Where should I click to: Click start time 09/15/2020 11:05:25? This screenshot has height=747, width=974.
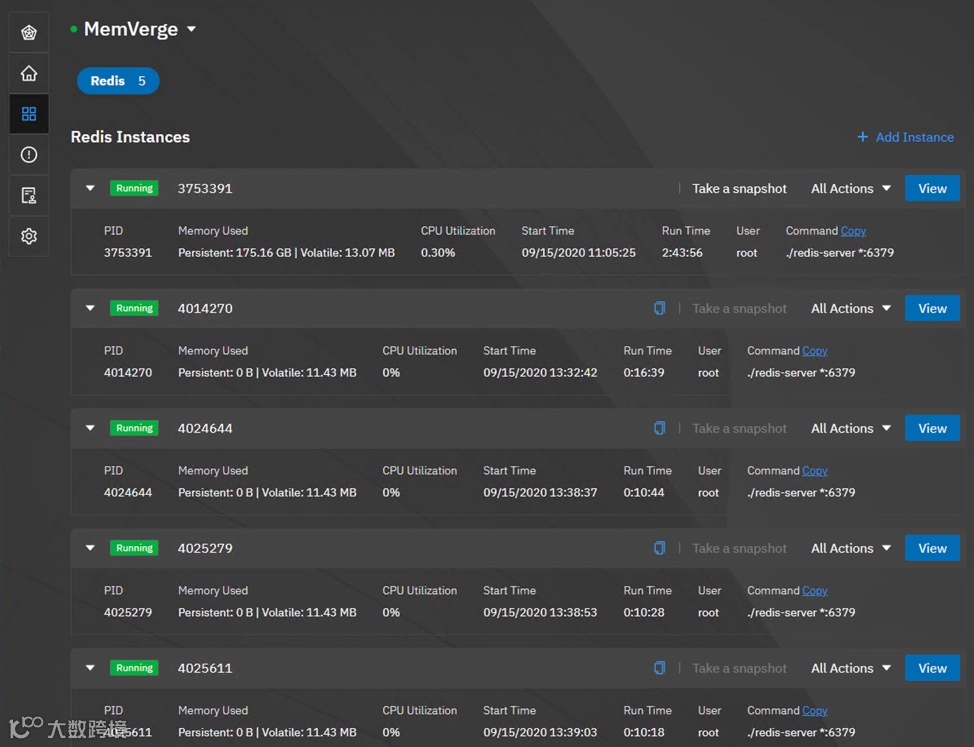point(578,253)
